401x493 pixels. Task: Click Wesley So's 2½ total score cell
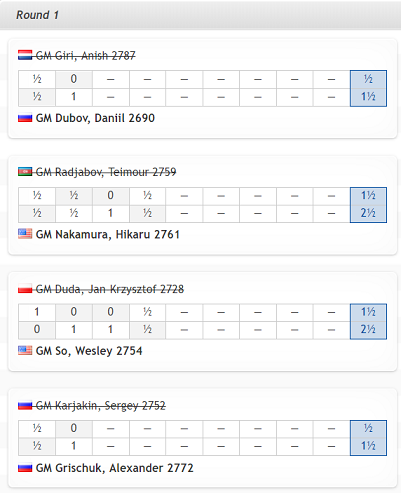368,330
